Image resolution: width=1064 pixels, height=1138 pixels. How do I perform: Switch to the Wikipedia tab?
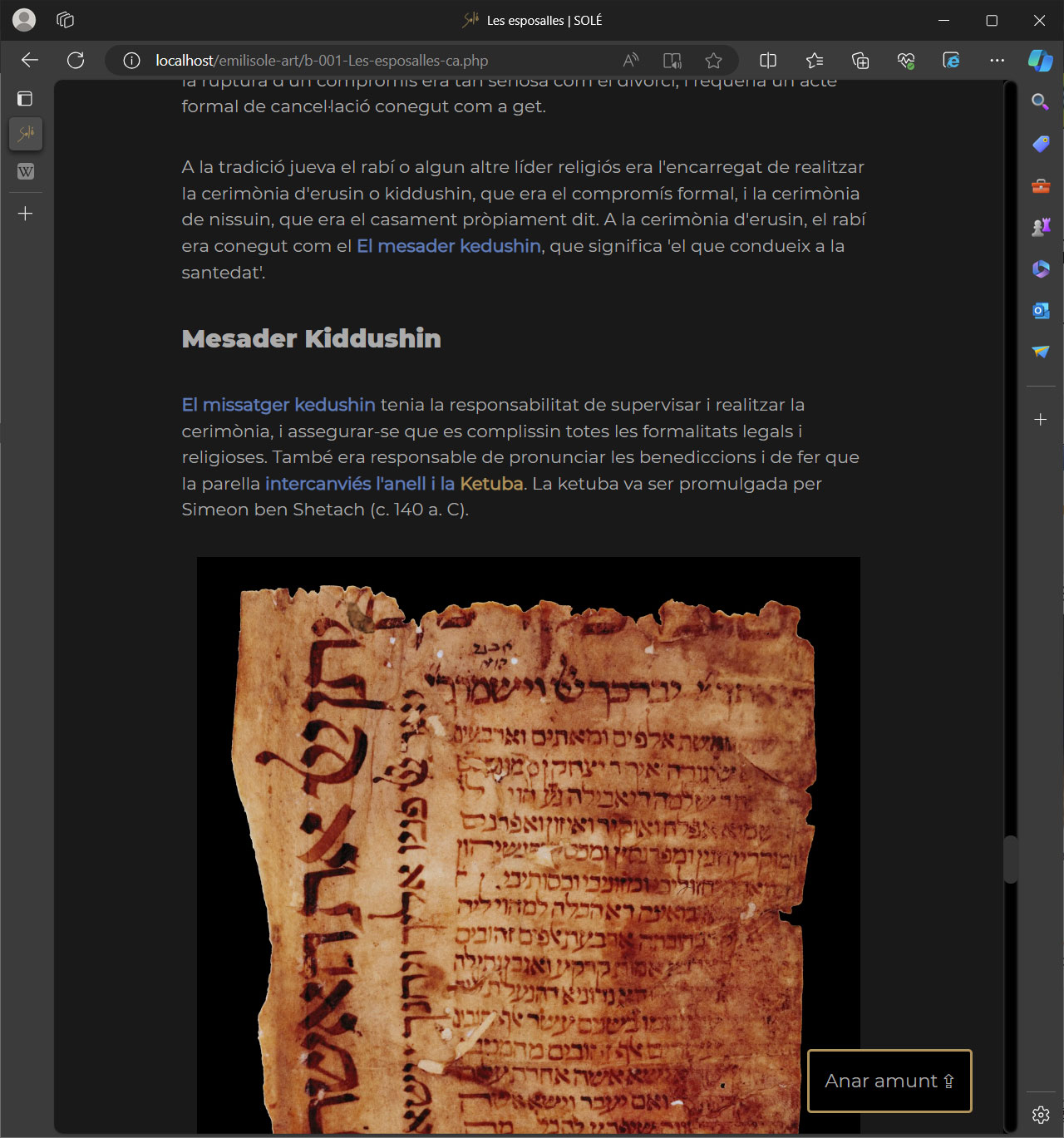click(x=26, y=172)
